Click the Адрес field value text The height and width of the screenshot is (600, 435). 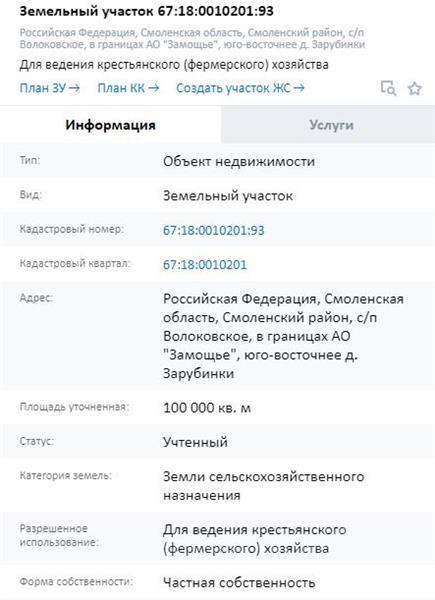pos(283,336)
